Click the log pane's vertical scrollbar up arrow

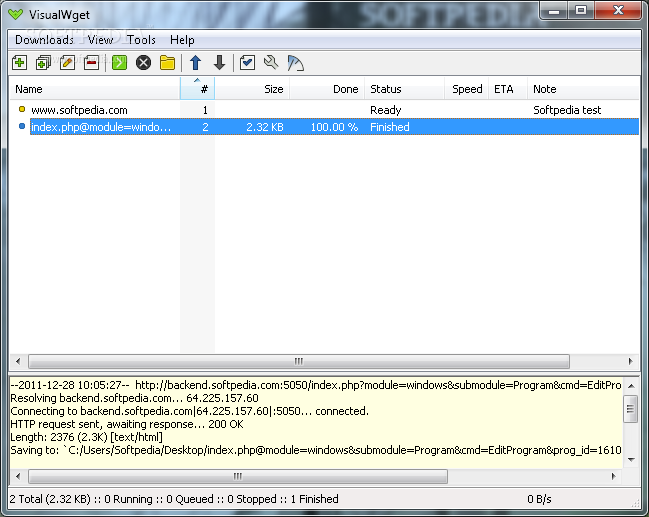click(631, 386)
